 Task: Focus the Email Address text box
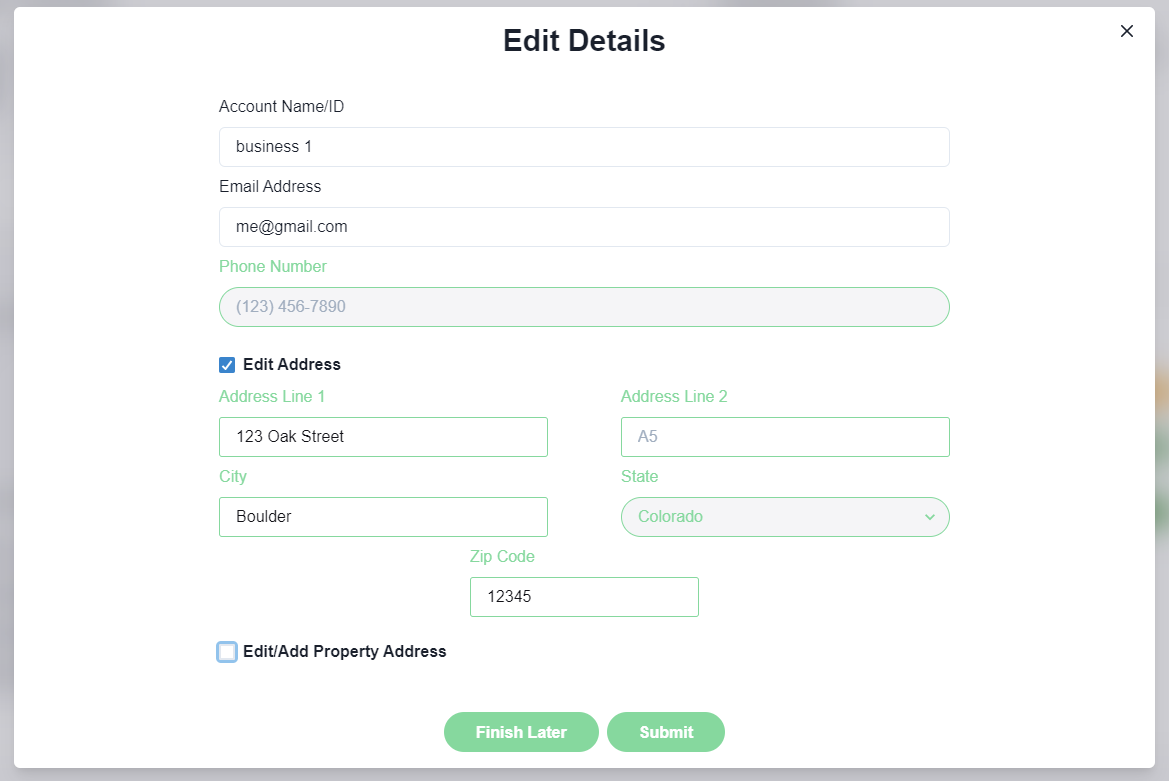pos(584,227)
